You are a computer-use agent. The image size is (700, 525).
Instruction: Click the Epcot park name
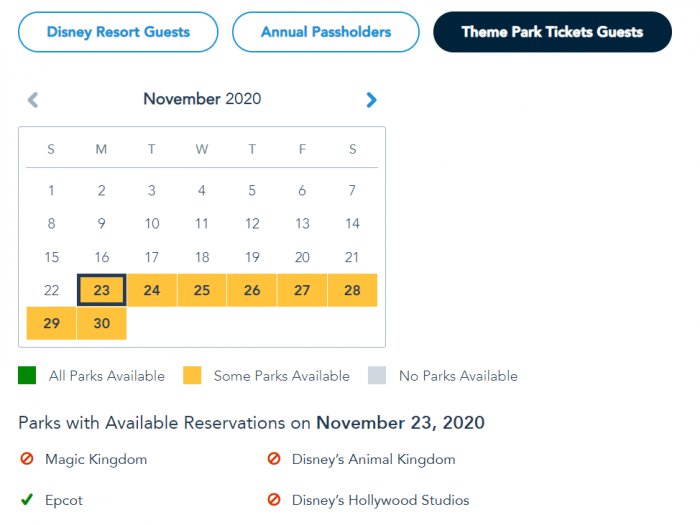pyautogui.click(x=64, y=500)
